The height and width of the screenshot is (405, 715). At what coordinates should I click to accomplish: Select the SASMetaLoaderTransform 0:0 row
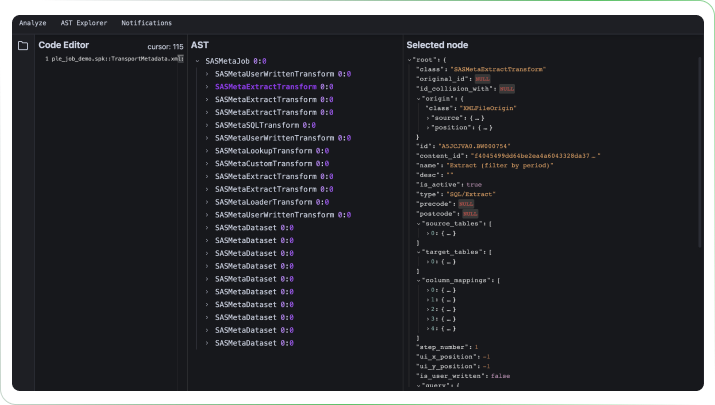pos(272,202)
